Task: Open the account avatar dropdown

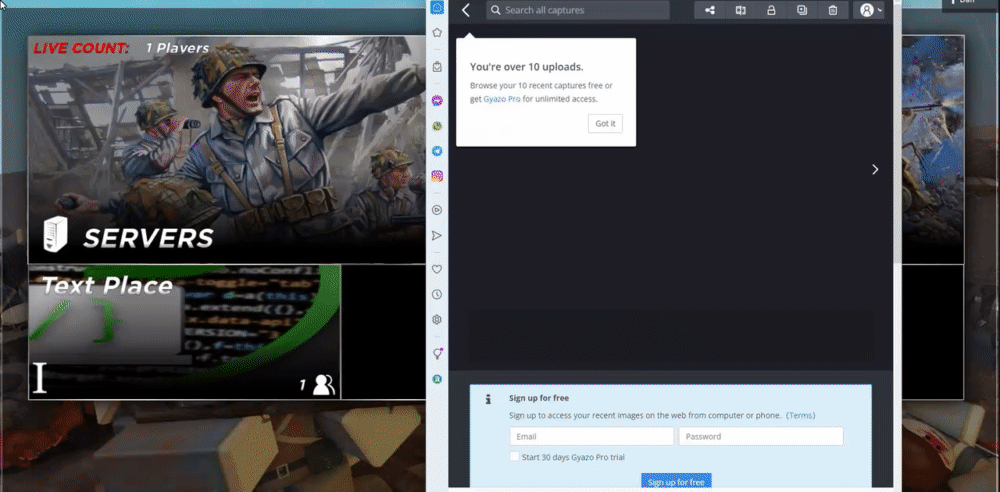Action: coord(871,10)
